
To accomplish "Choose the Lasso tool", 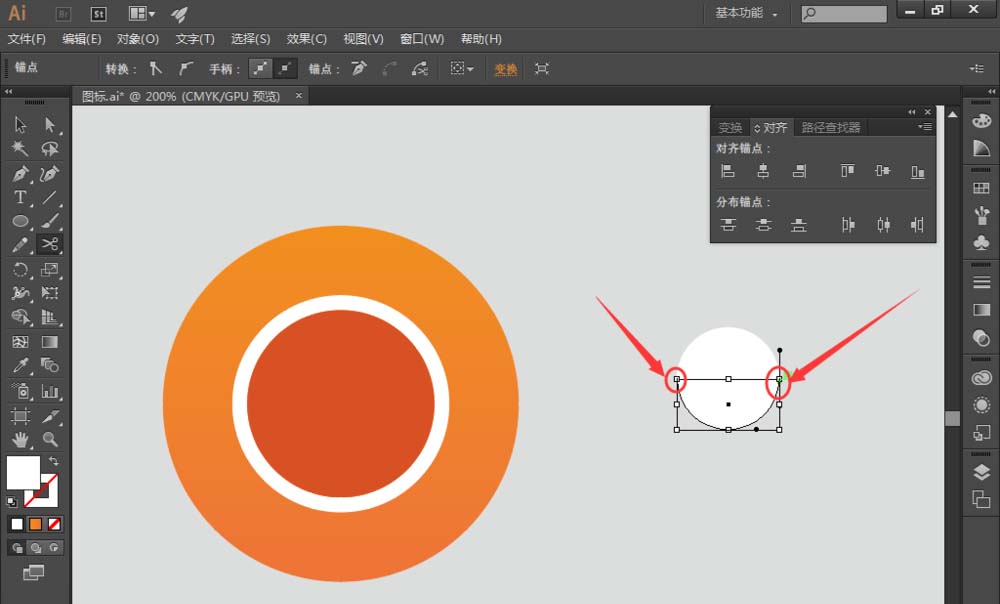I will click(x=50, y=149).
